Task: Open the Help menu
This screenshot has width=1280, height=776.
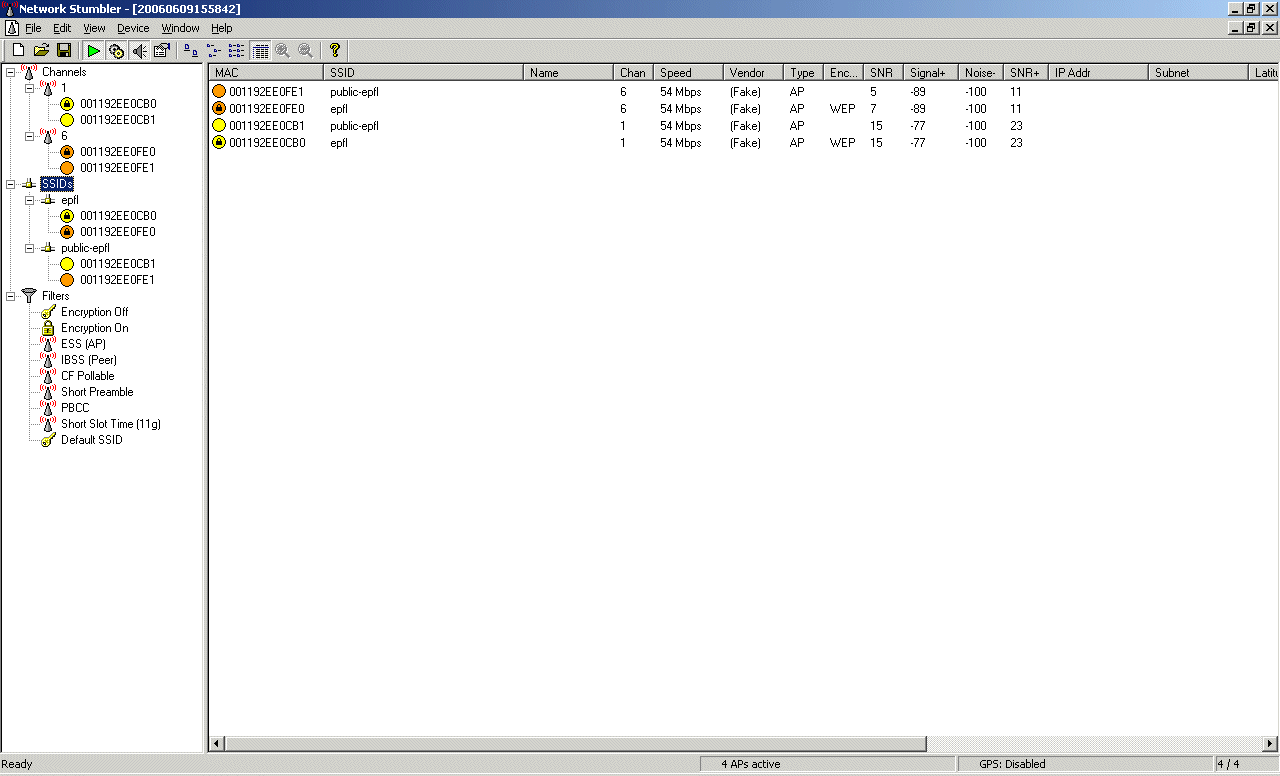Action: click(x=222, y=28)
